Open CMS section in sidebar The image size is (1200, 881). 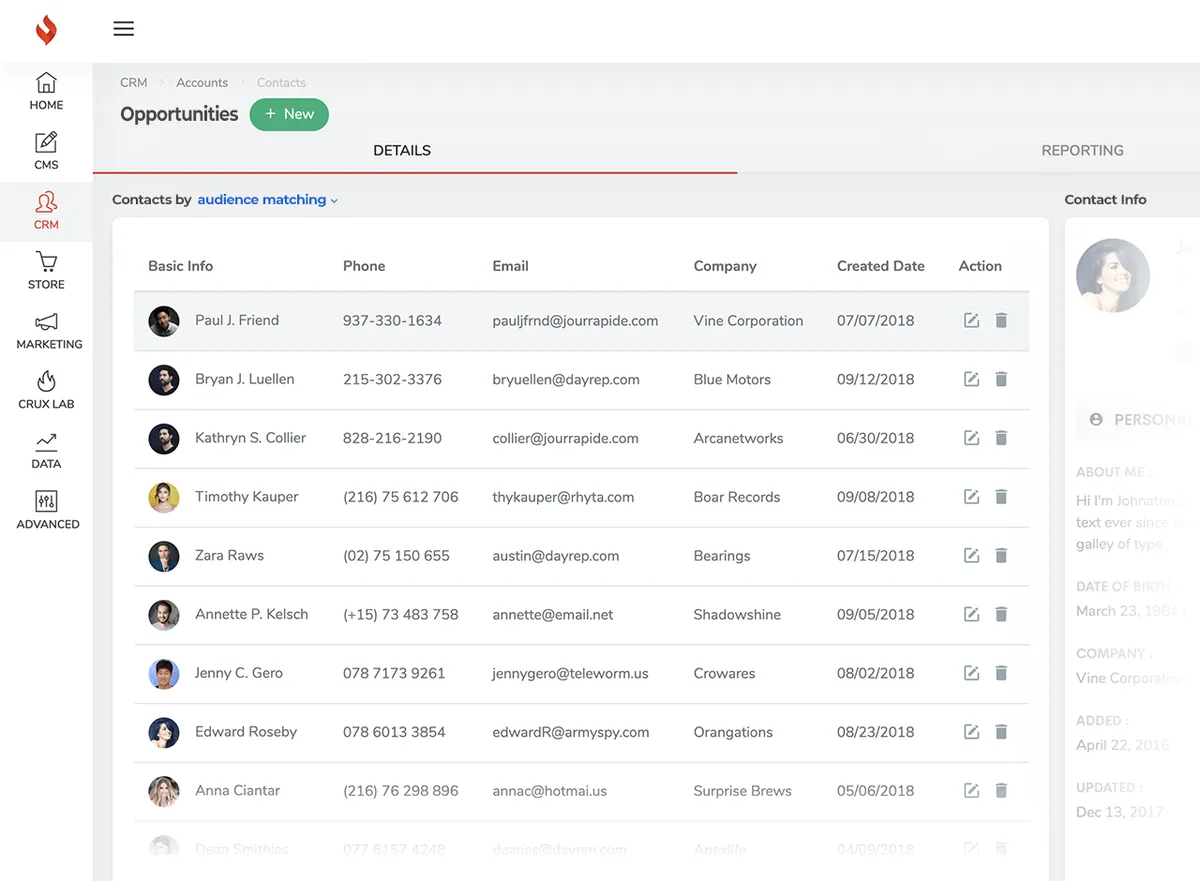[46, 151]
